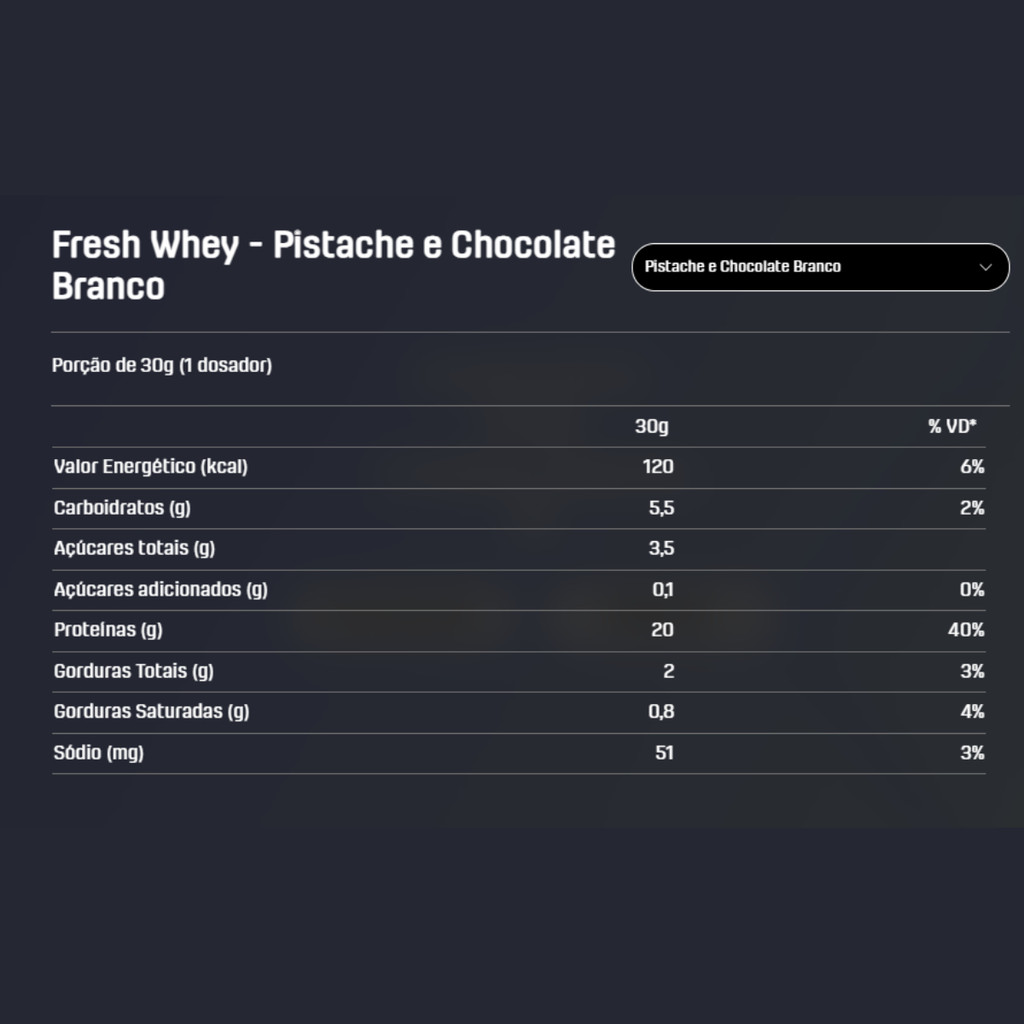Click the Sódio (mg) row label
Image resolution: width=1024 pixels, height=1024 pixels.
coord(99,753)
